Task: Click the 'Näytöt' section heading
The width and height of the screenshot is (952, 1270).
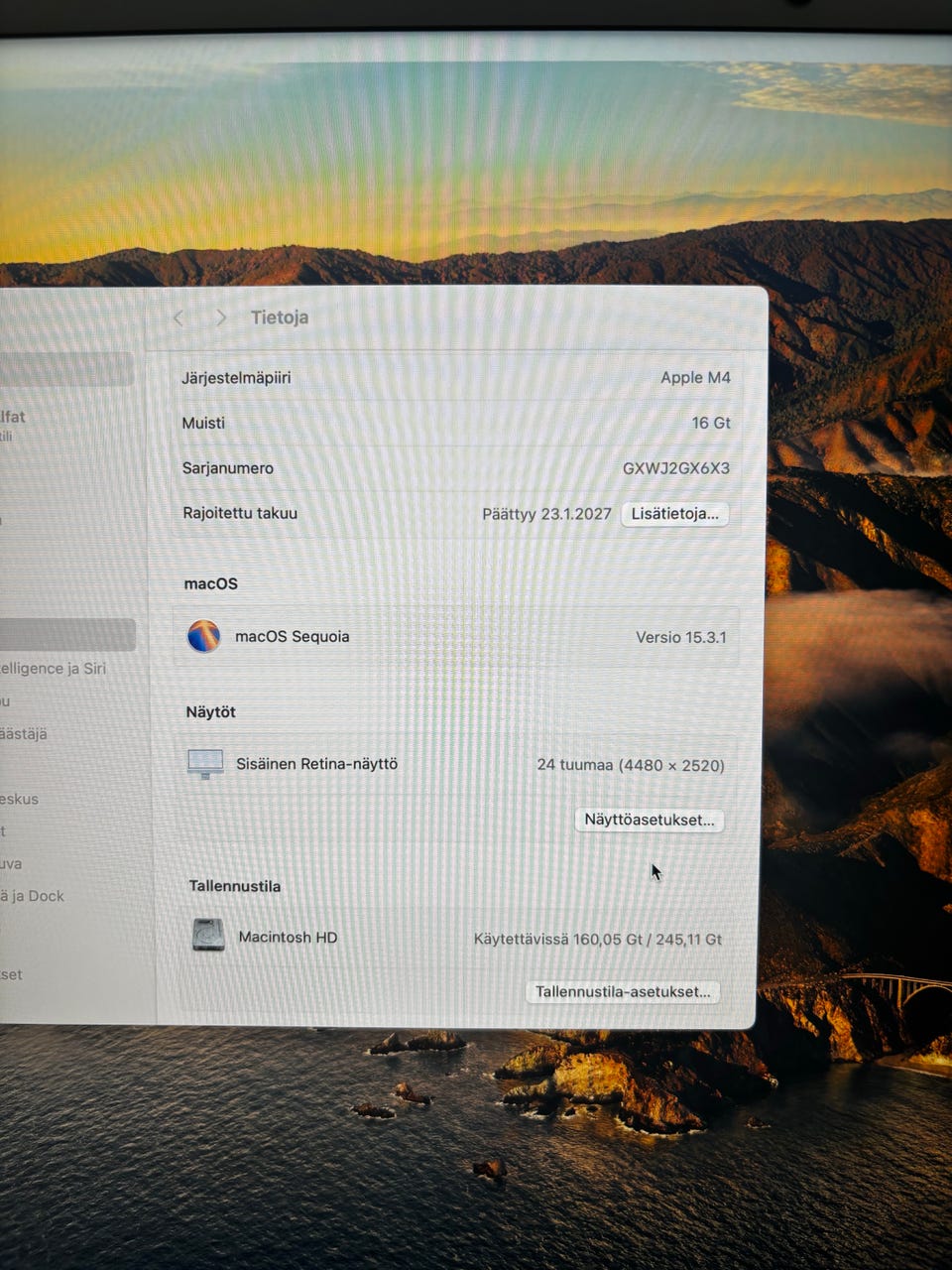Action: [210, 712]
